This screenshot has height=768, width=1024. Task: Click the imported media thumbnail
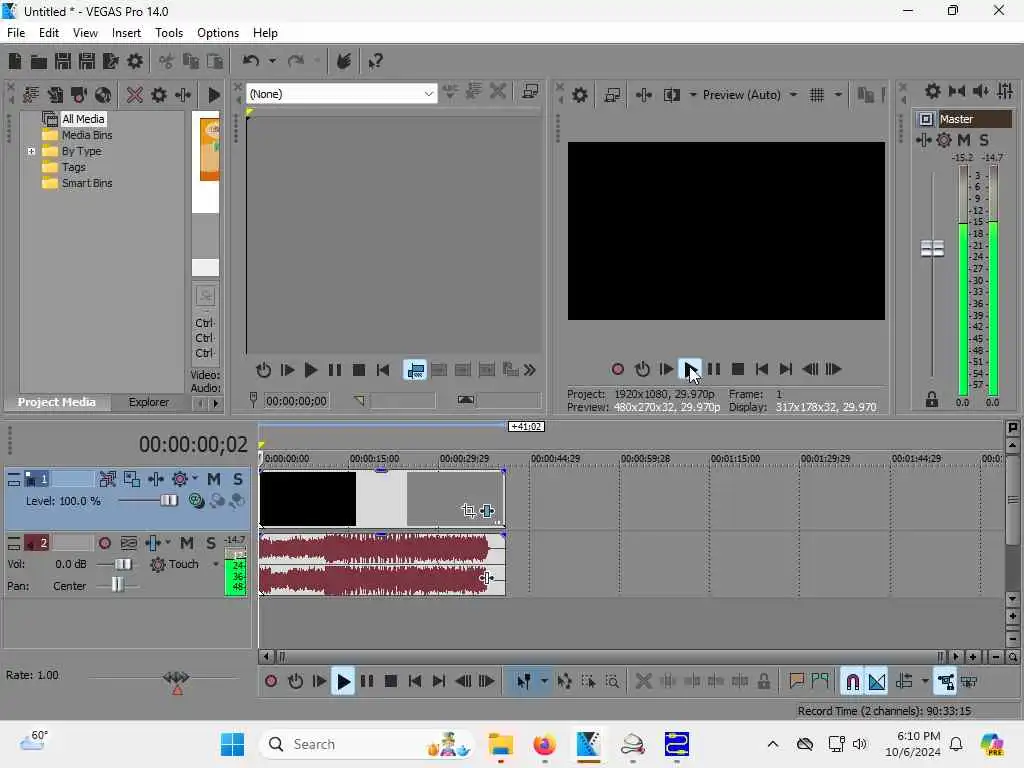[209, 150]
